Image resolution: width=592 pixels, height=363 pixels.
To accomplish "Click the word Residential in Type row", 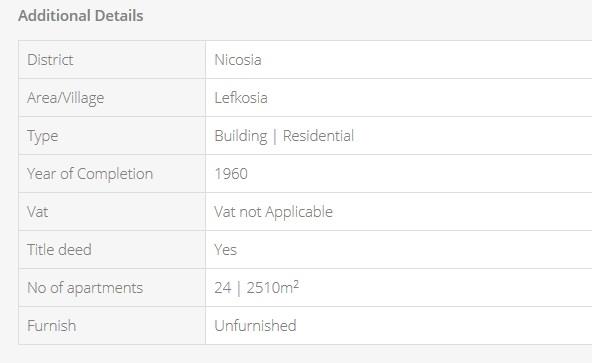I will click(x=318, y=136).
